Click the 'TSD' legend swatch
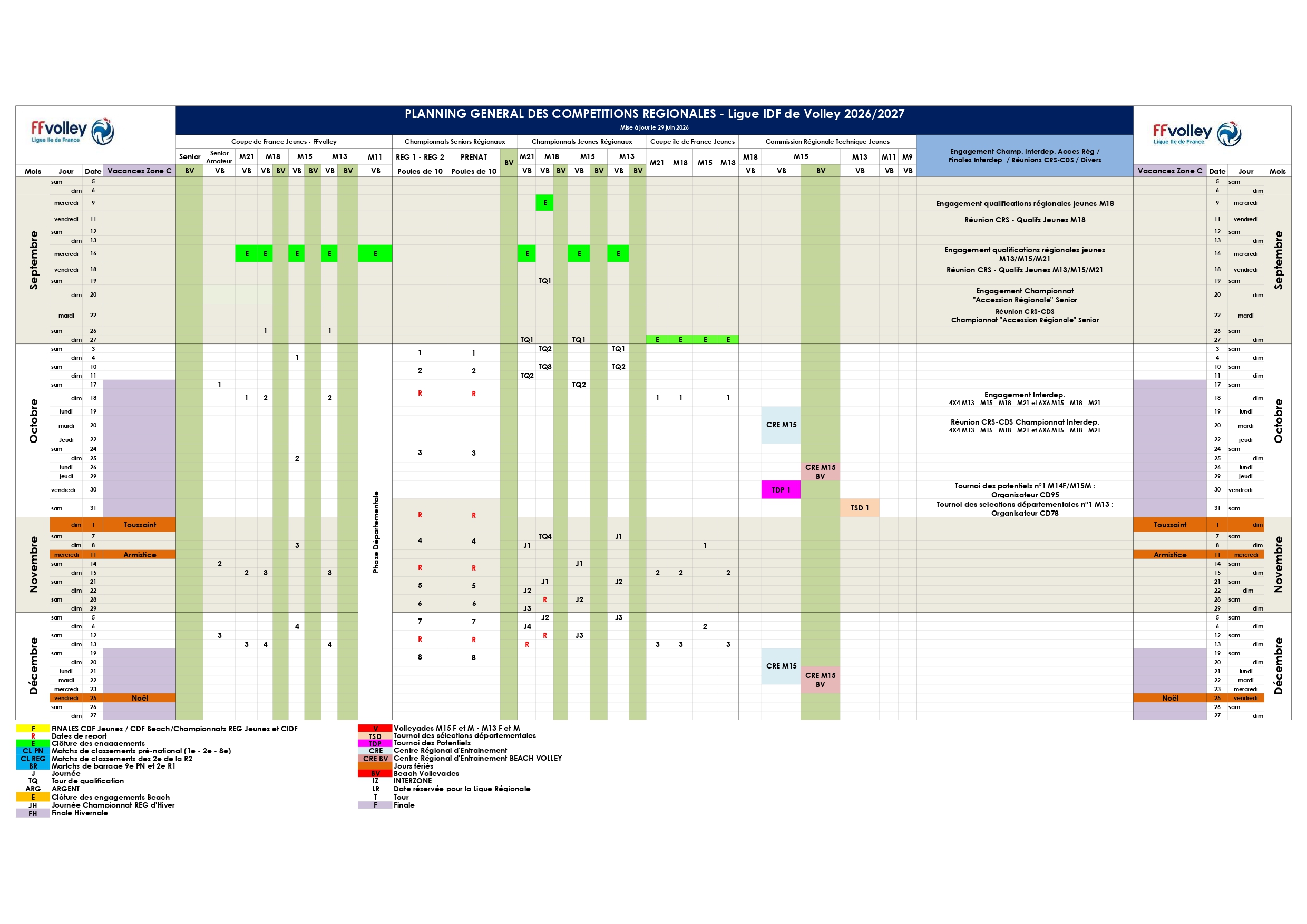This screenshot has width=1307, height=924. click(x=375, y=736)
